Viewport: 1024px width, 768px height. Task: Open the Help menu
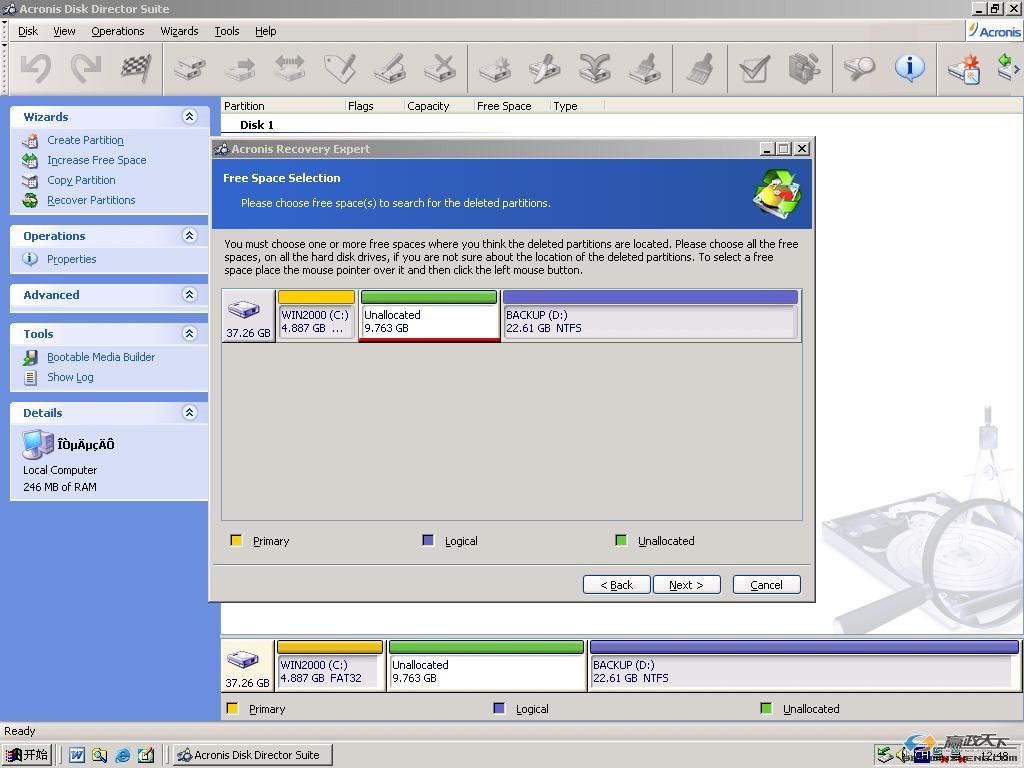(265, 31)
